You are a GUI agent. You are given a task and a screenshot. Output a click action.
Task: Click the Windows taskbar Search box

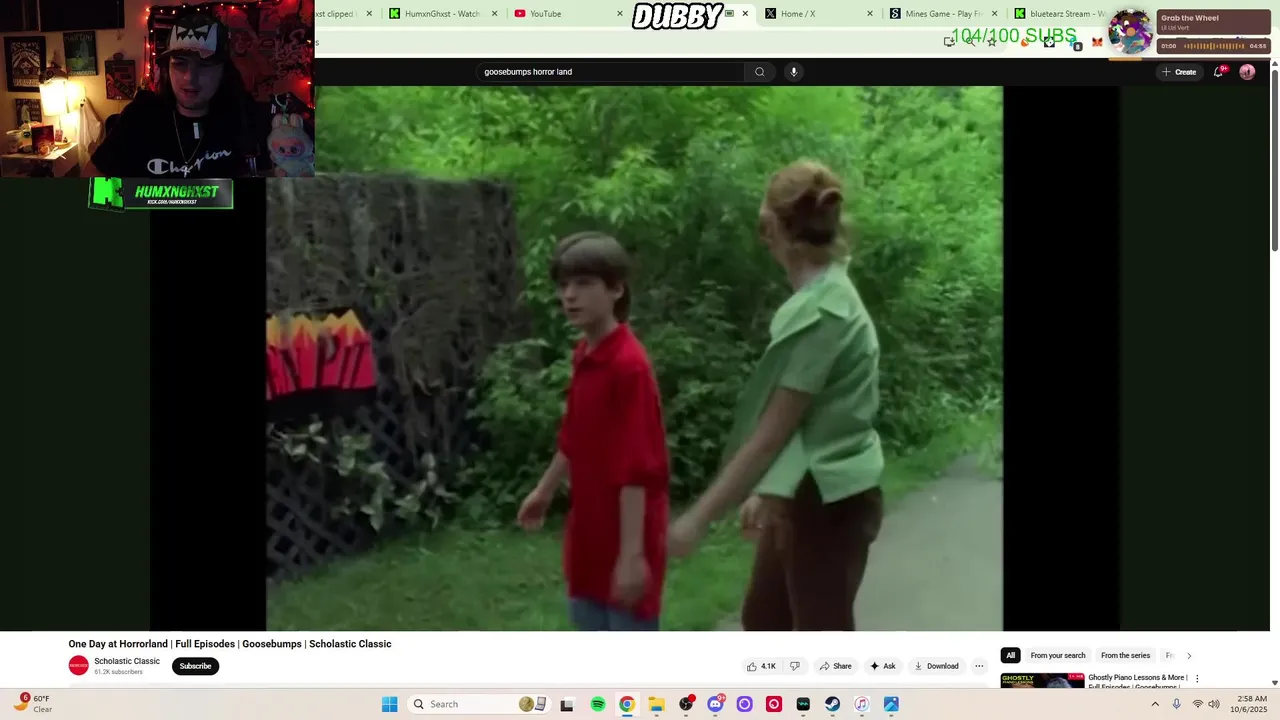tap(480, 704)
